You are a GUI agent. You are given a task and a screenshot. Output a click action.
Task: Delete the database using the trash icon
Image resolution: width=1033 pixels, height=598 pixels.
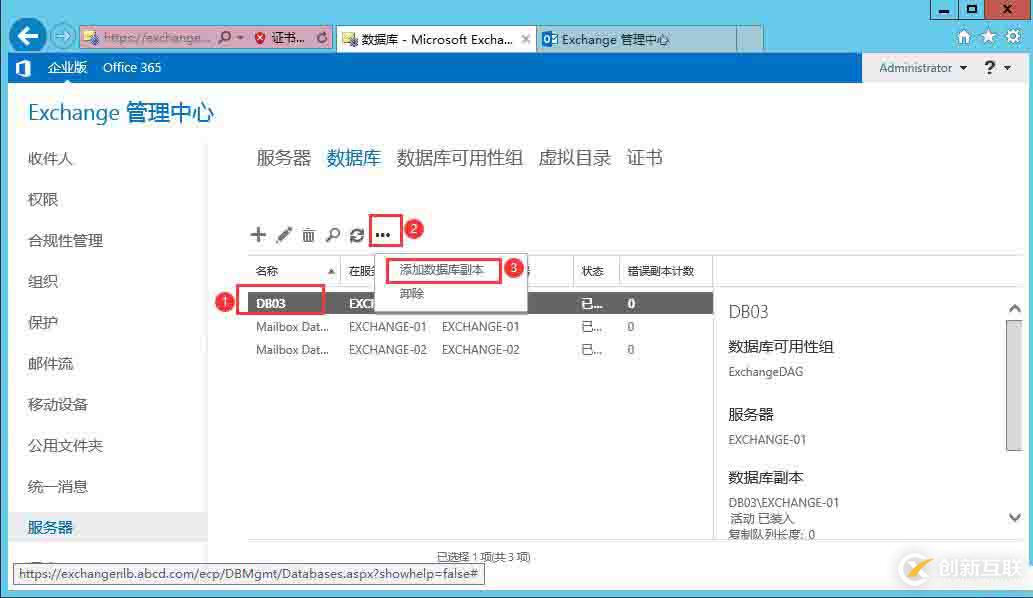click(307, 235)
